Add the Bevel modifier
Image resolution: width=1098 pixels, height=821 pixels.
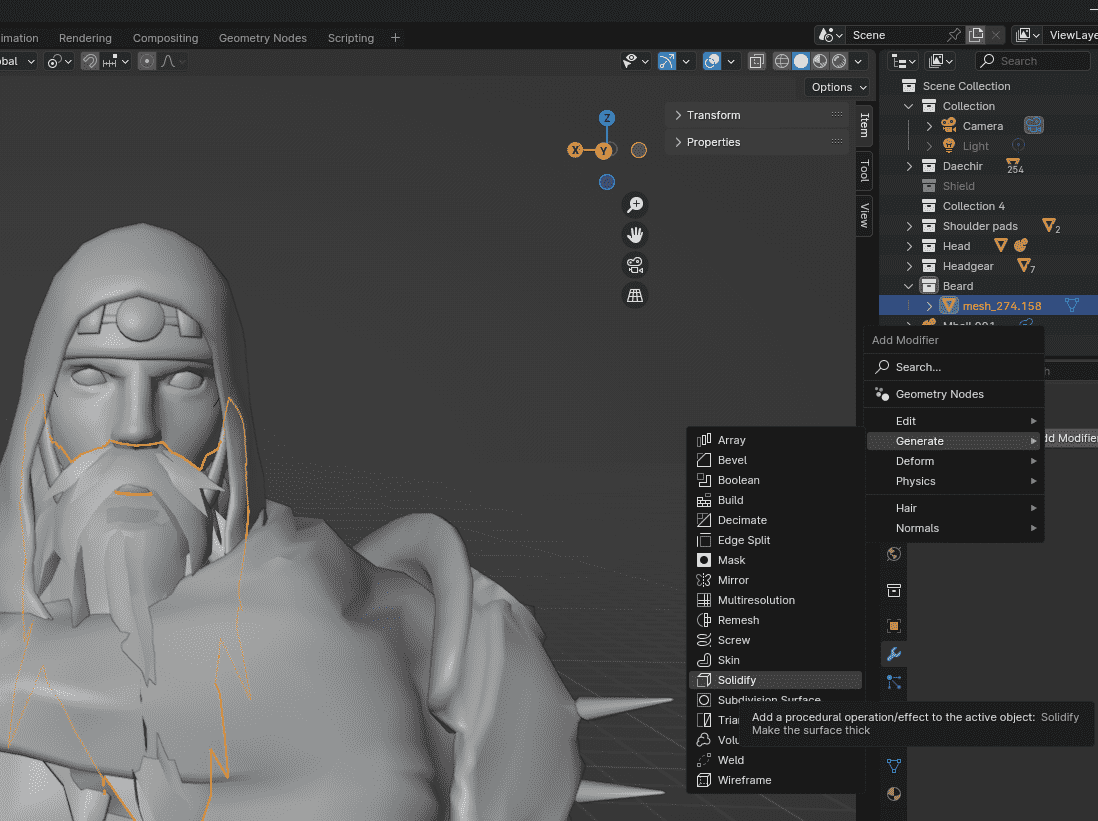[775, 460]
